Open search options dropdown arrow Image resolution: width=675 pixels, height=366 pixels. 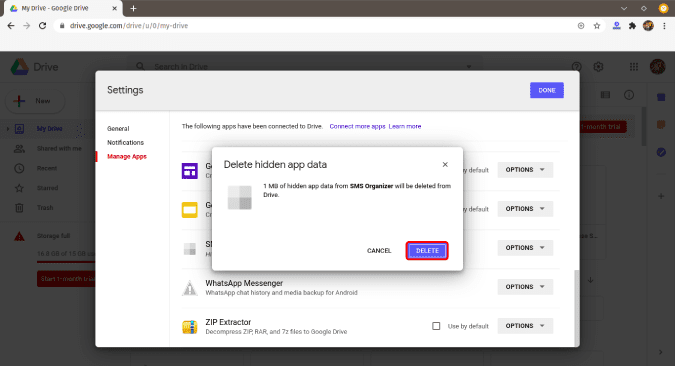pos(469,67)
